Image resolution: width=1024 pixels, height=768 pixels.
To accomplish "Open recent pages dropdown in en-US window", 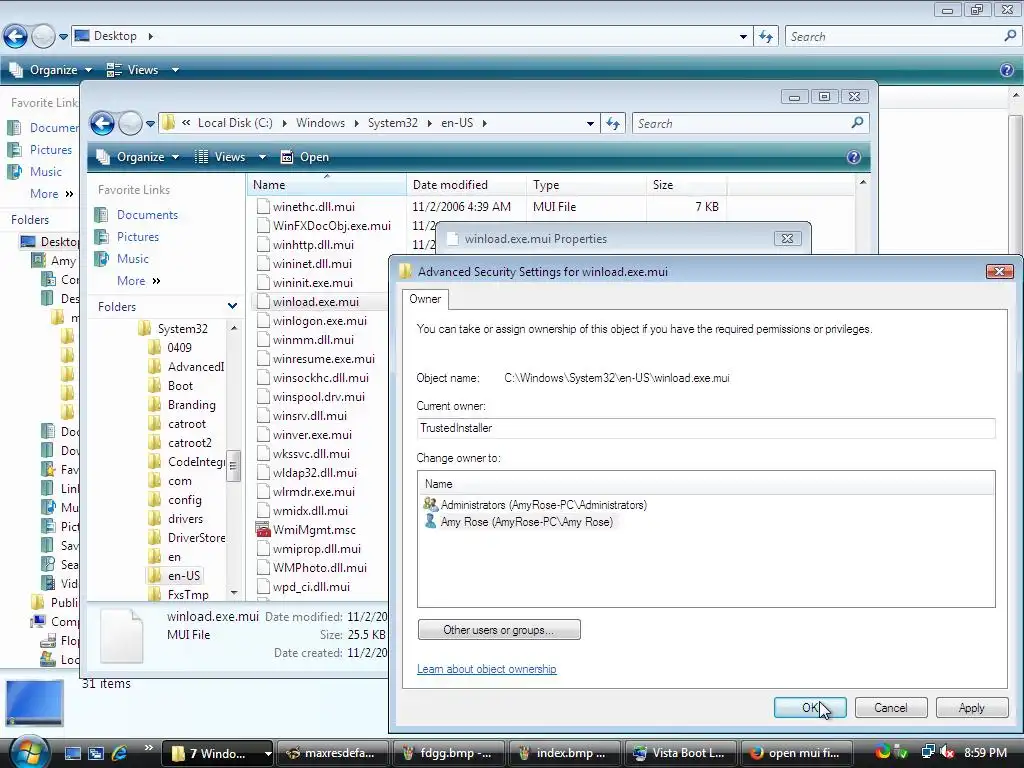I will pos(150,123).
